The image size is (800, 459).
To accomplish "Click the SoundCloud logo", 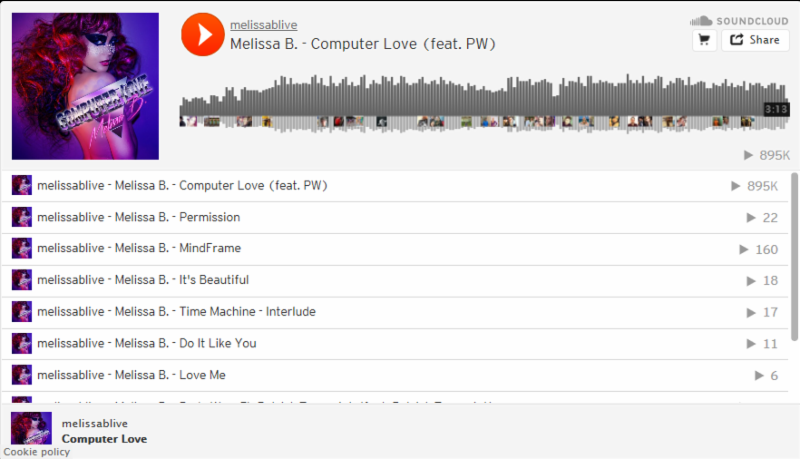I will click(739, 21).
